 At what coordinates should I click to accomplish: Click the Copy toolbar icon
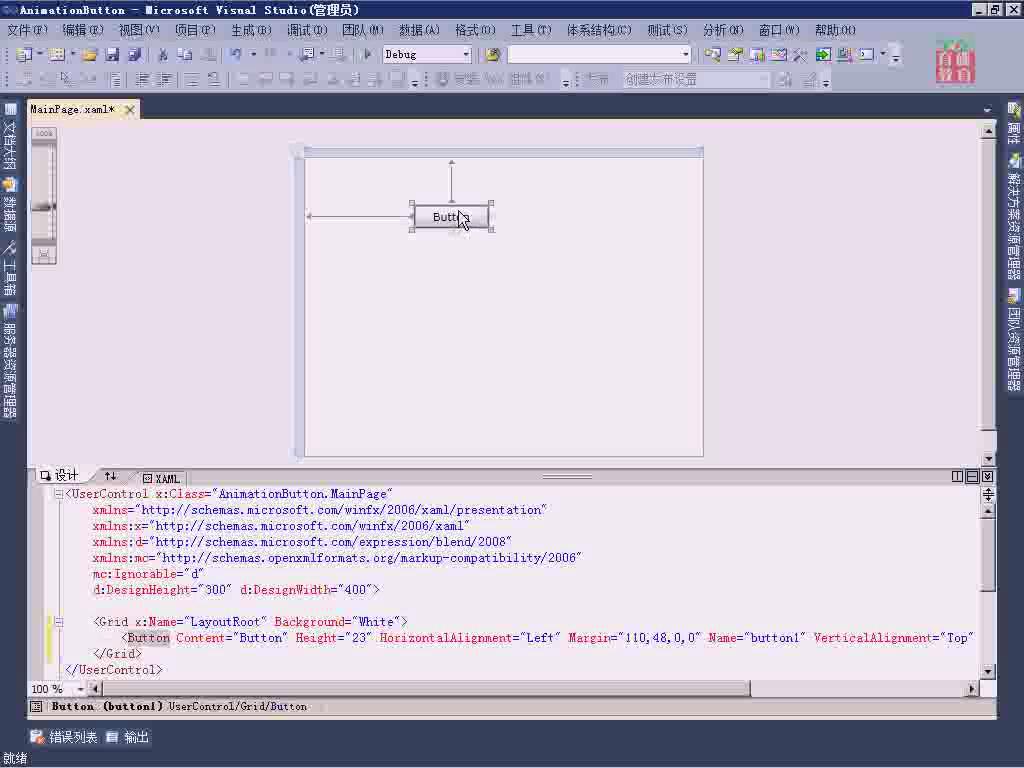click(x=185, y=55)
